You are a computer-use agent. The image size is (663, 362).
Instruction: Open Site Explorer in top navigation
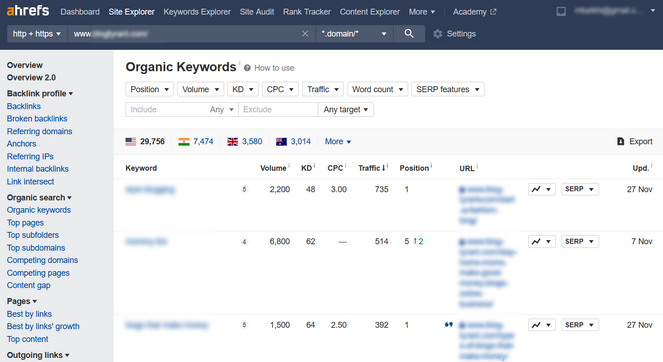click(132, 12)
